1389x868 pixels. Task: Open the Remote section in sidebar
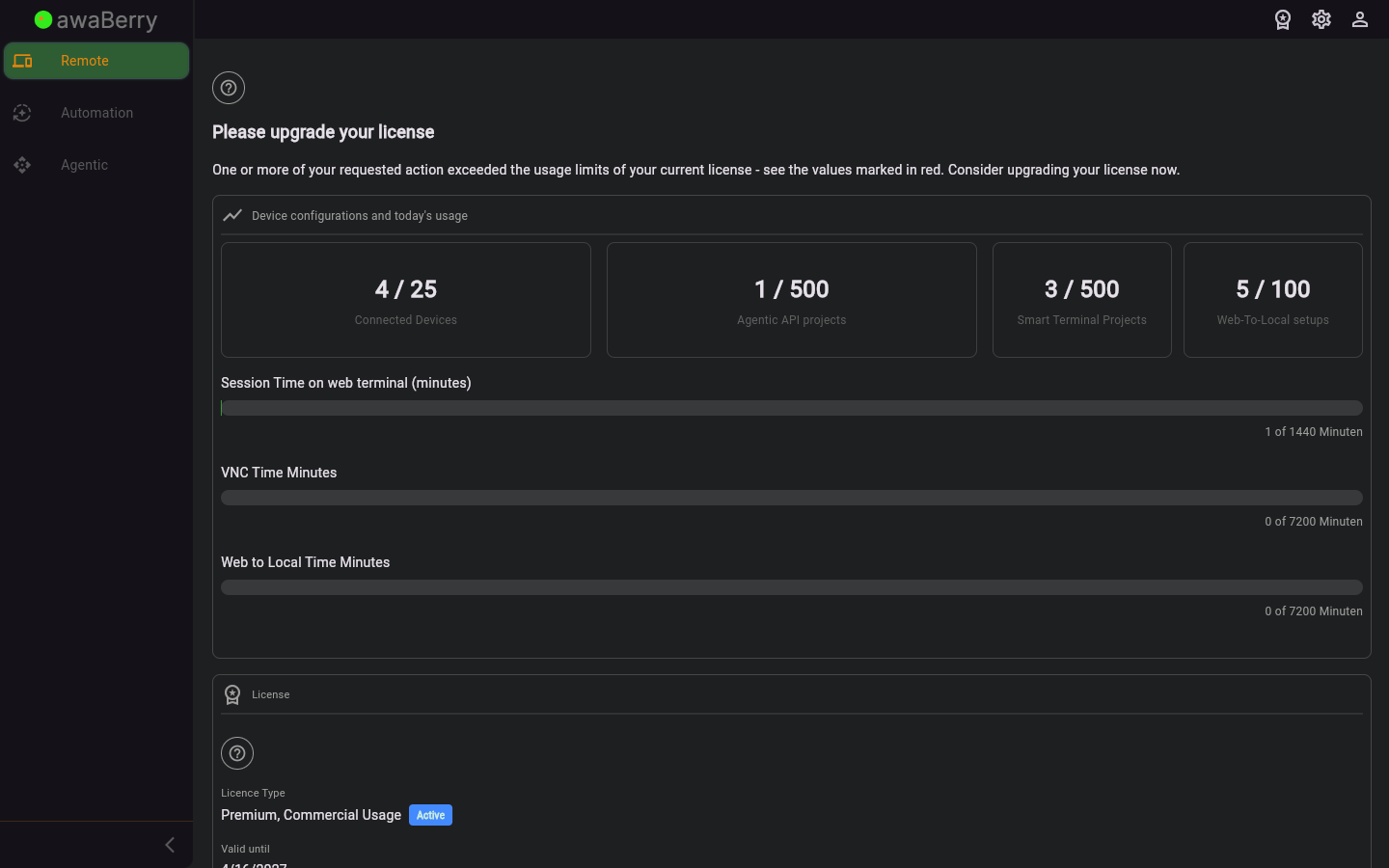pyautogui.click(x=96, y=61)
